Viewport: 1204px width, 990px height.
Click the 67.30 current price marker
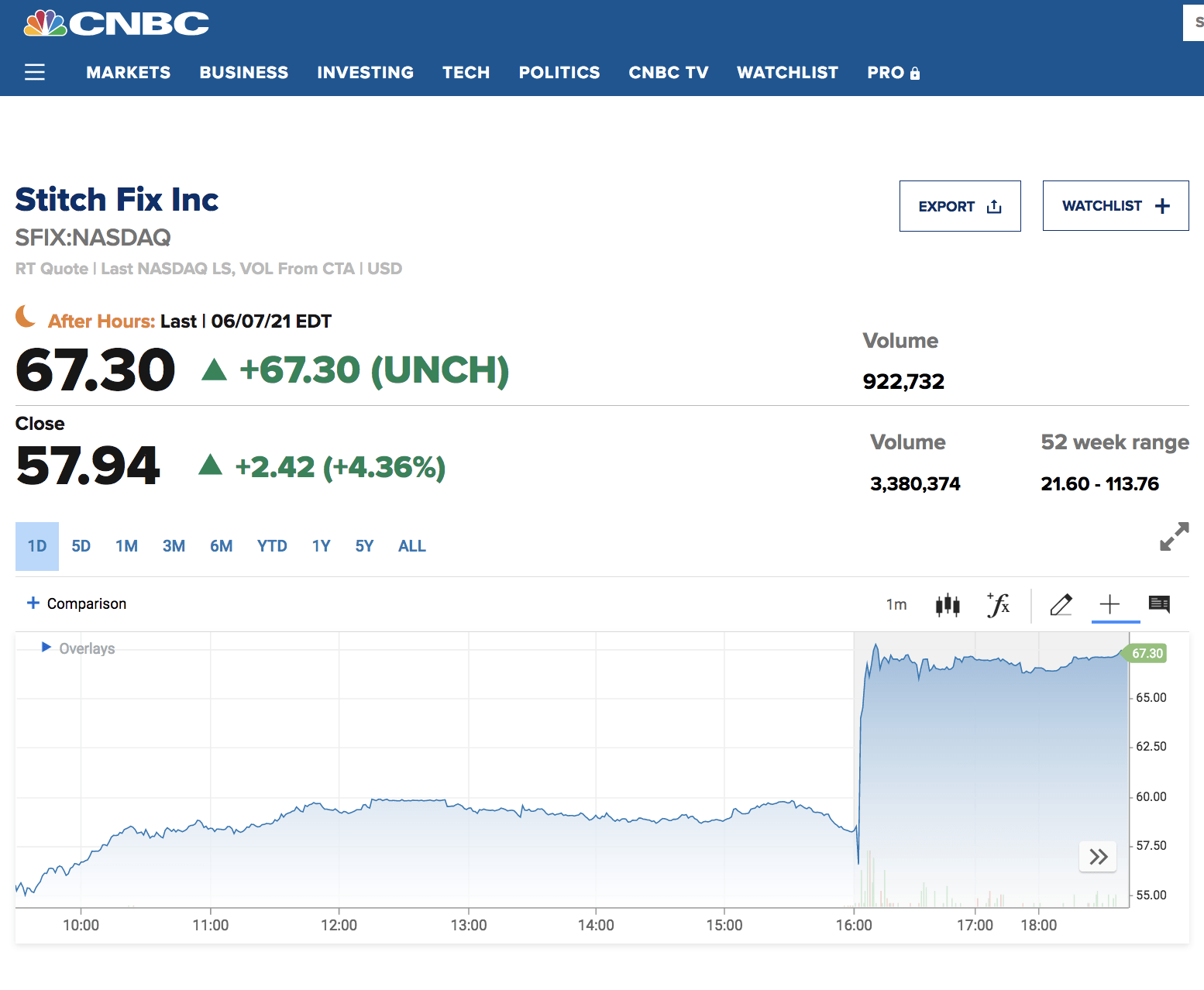(1147, 653)
